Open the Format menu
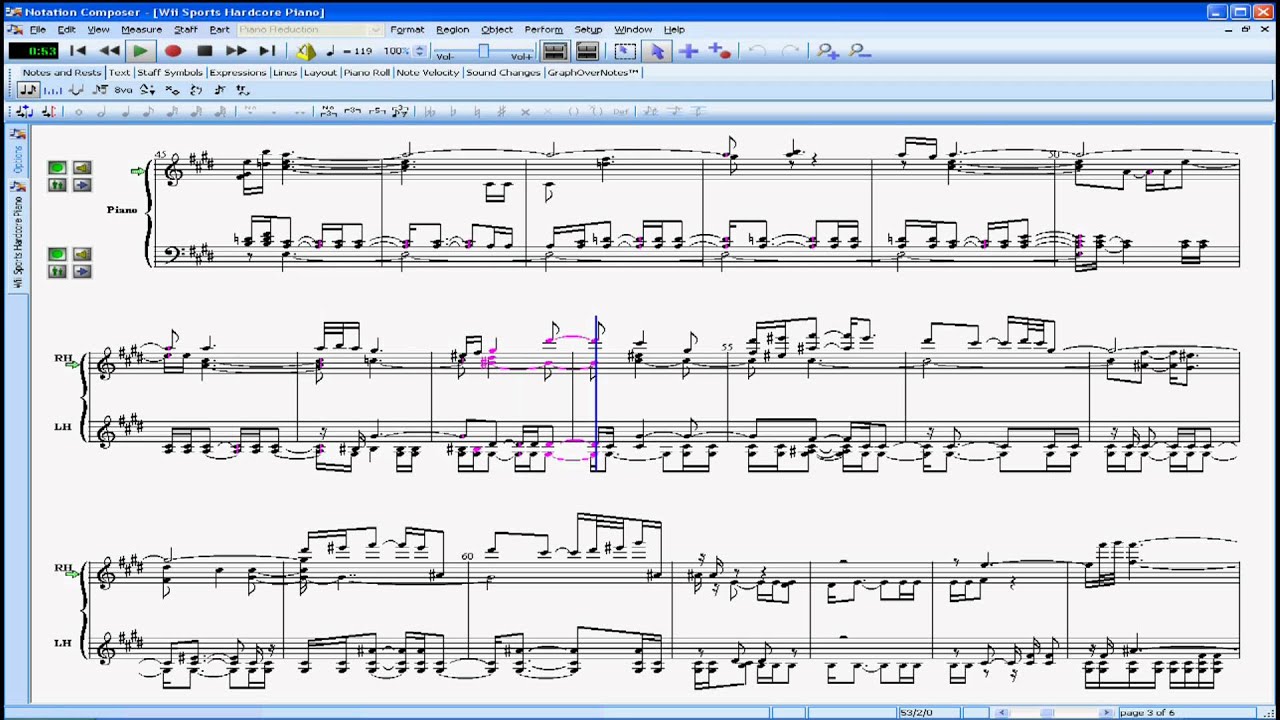The width and height of the screenshot is (1280, 720). (x=407, y=30)
